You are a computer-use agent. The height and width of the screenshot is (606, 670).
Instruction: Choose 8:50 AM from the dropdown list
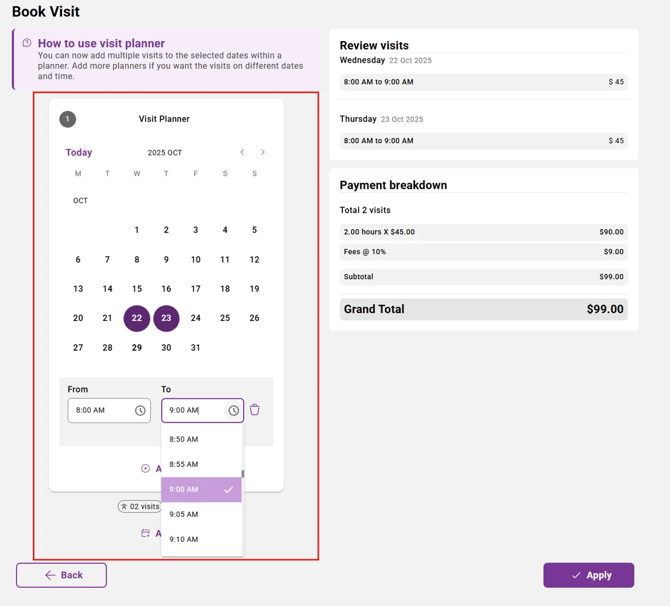coord(184,439)
